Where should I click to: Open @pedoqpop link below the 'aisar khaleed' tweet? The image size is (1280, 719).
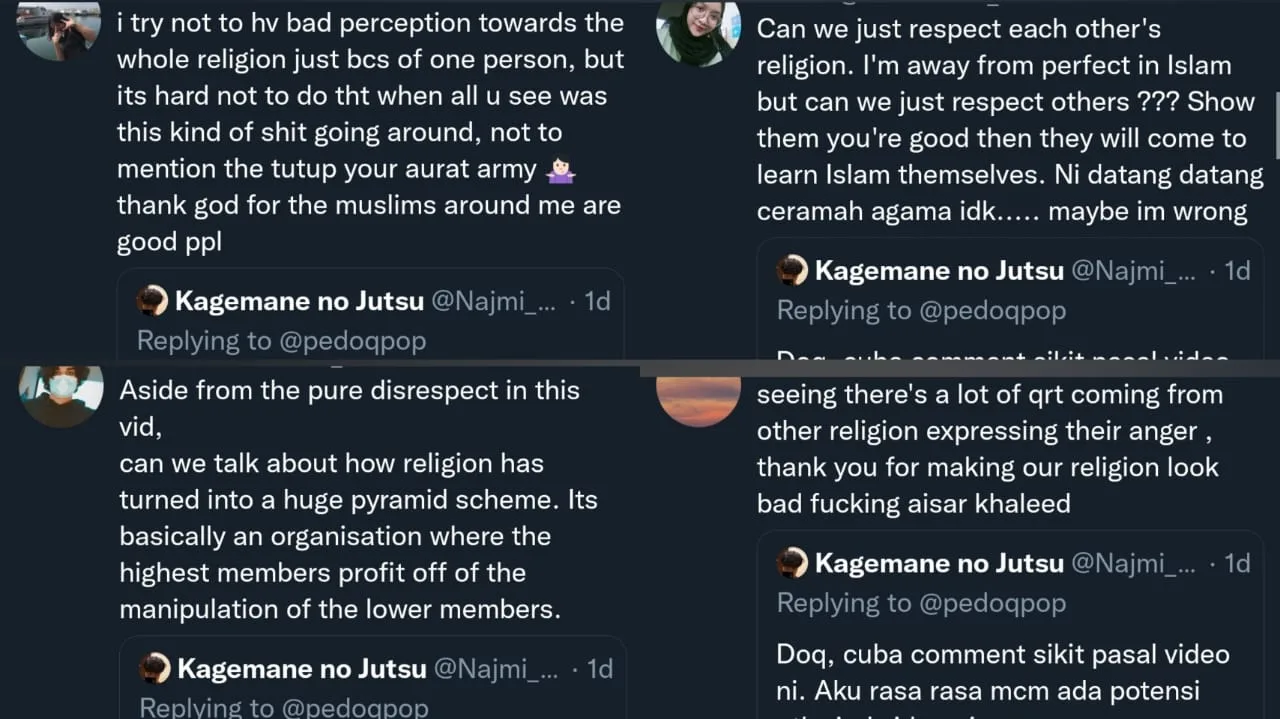coord(992,603)
